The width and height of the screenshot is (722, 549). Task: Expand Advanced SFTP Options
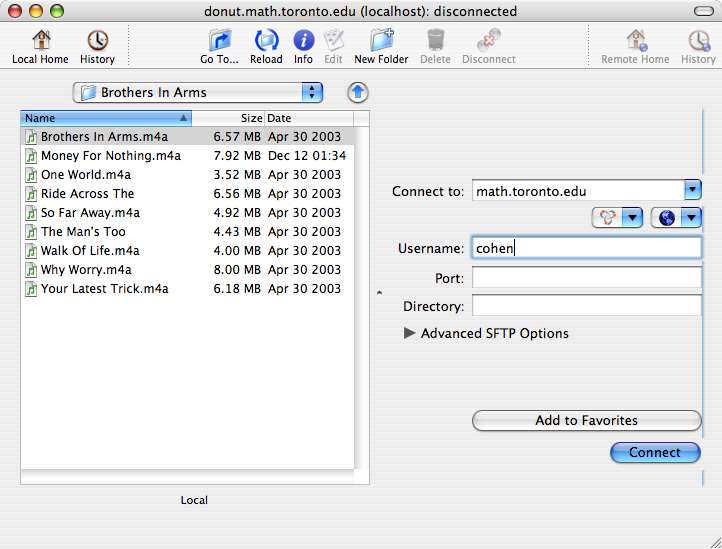409,333
